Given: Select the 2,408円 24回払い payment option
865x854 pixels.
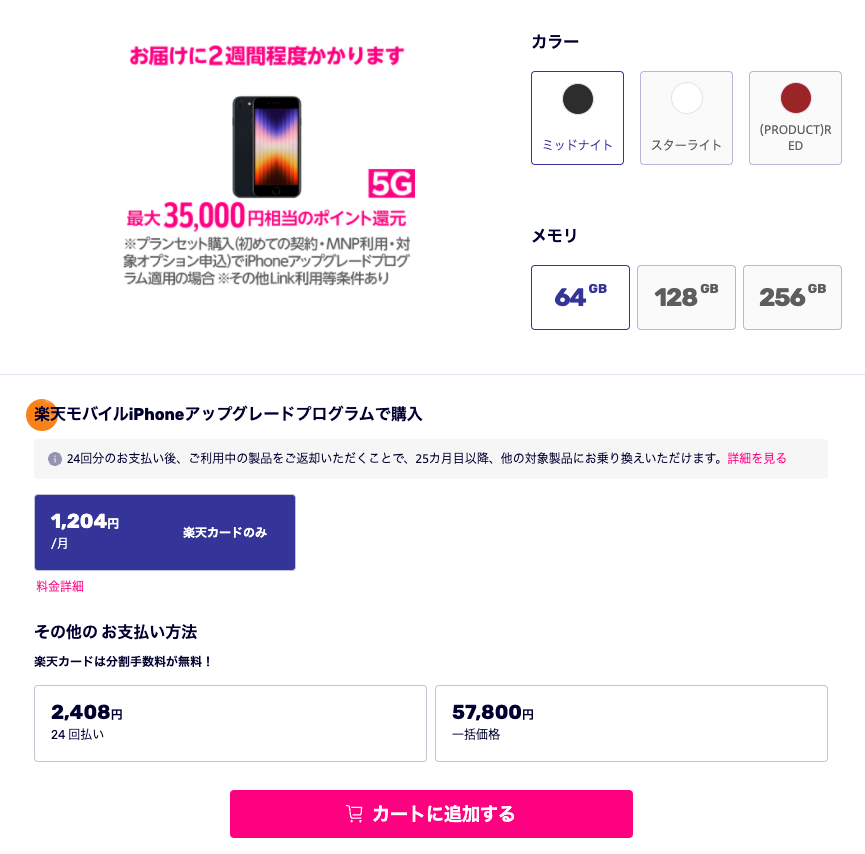Looking at the screenshot, I should tap(230, 723).
